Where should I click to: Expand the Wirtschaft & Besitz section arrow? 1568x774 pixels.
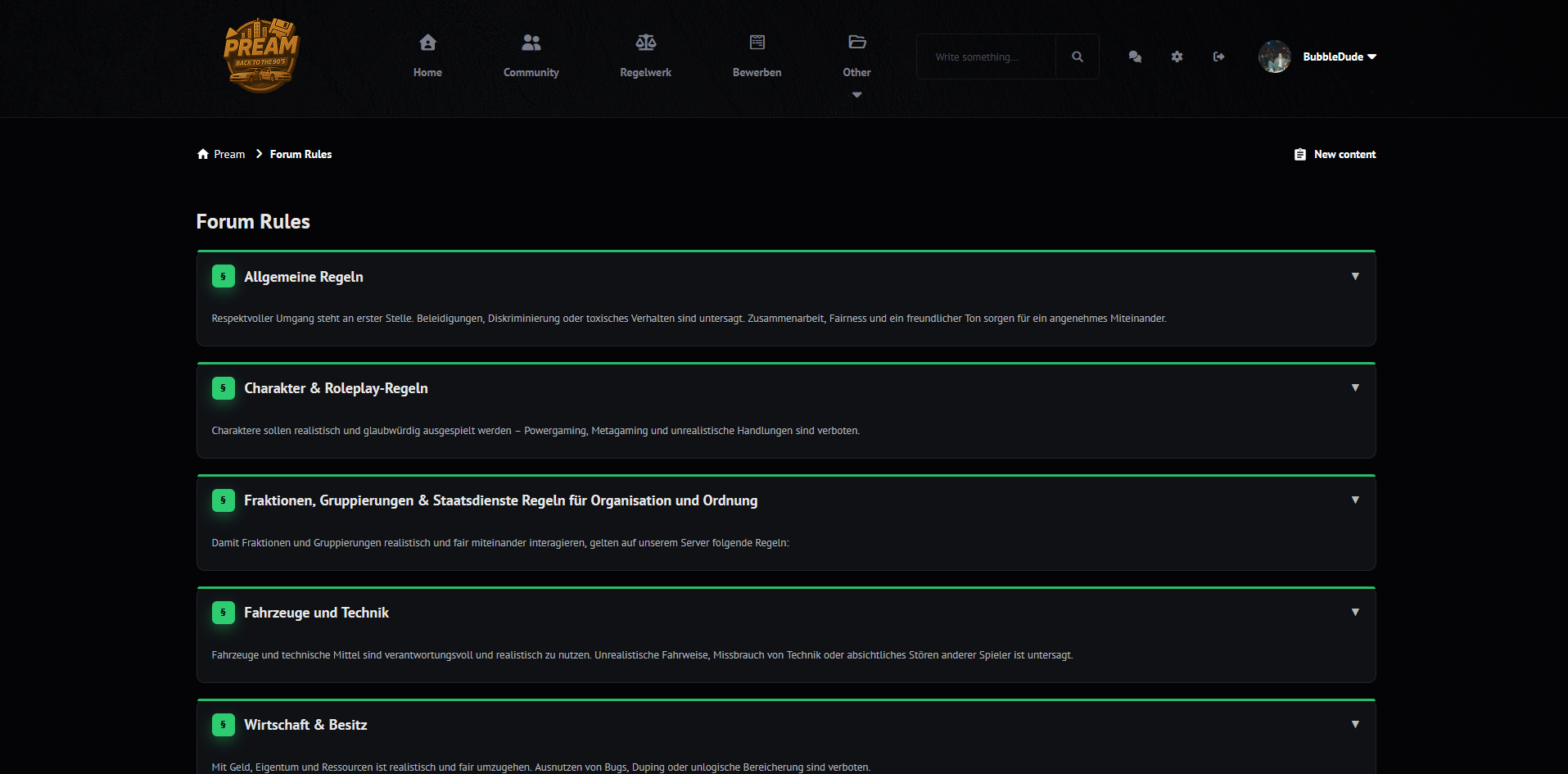(x=1355, y=725)
